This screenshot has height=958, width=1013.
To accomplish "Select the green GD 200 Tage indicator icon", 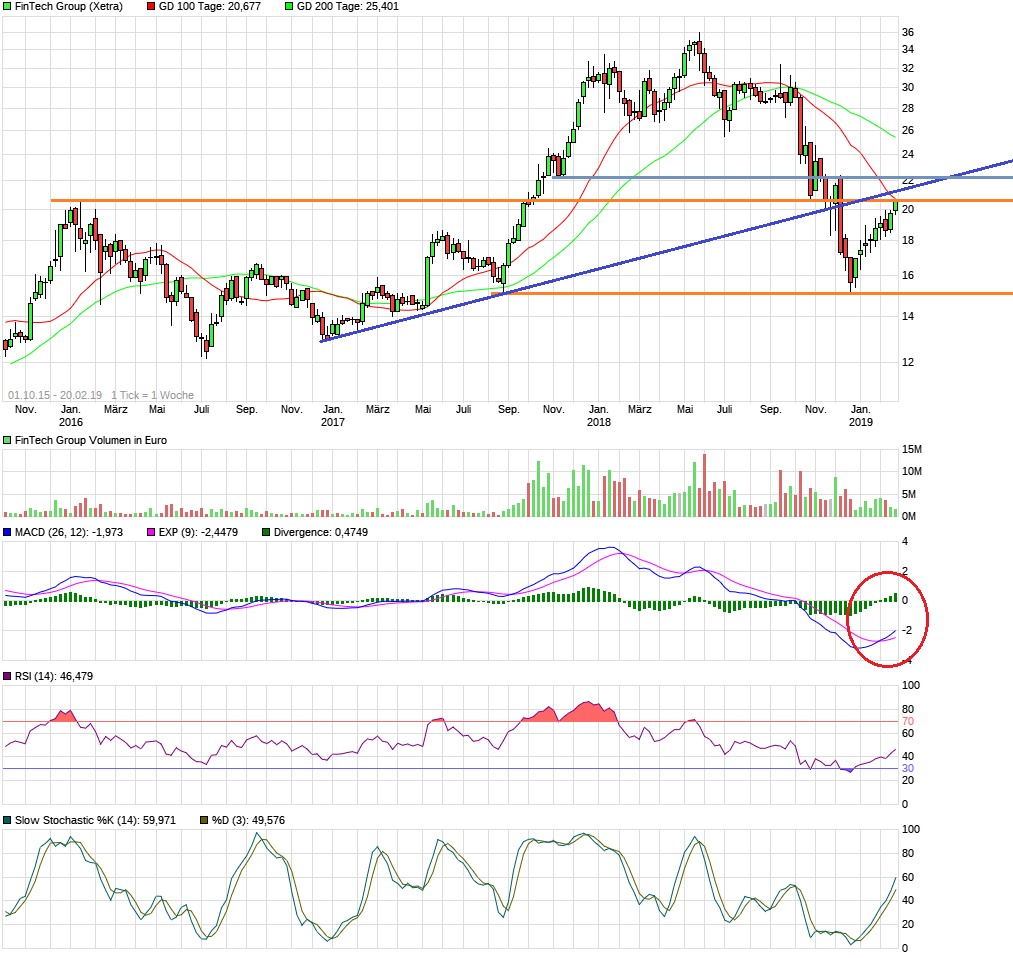I will (x=290, y=8).
